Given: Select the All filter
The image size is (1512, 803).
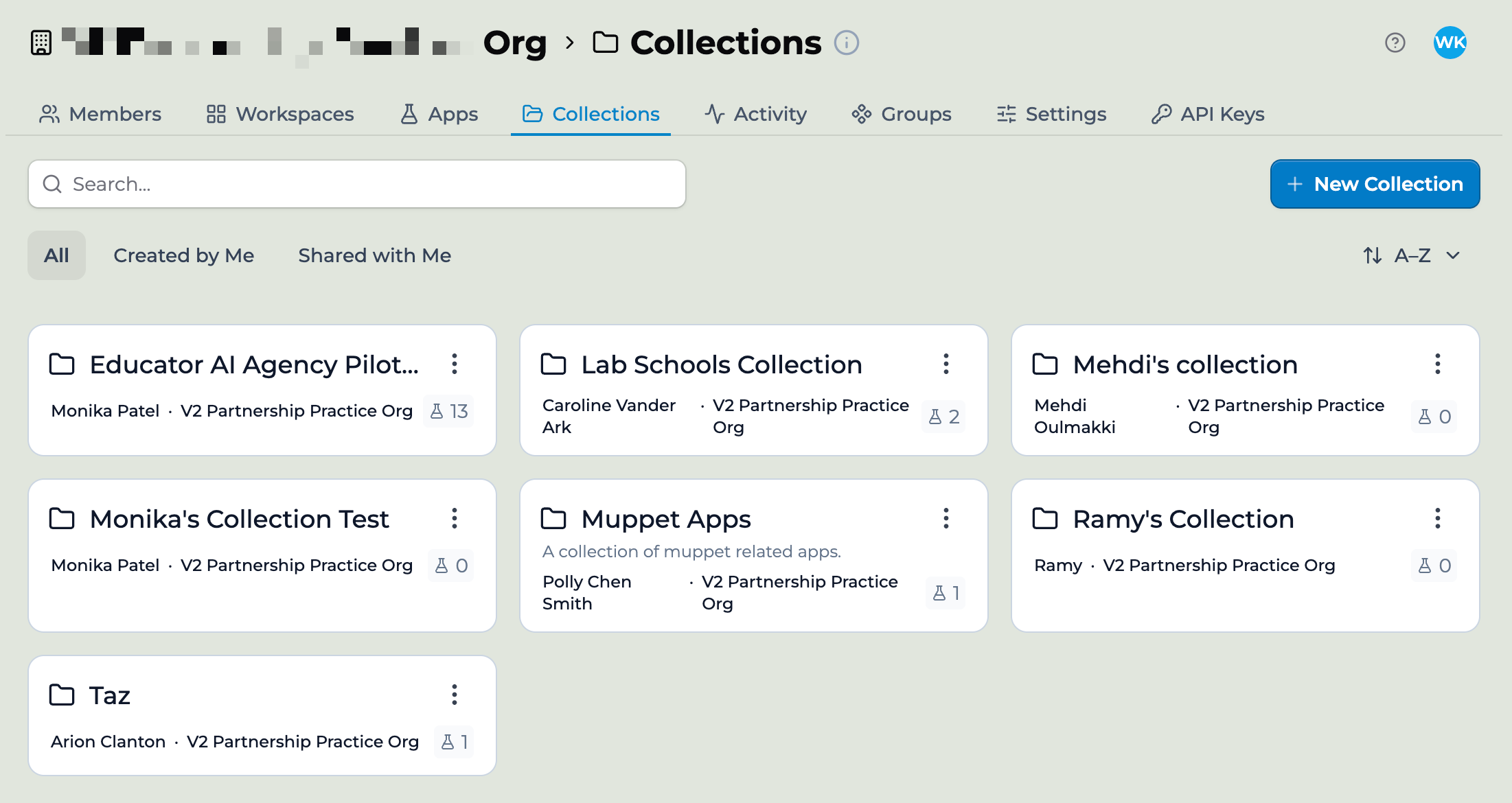Looking at the screenshot, I should (56, 255).
